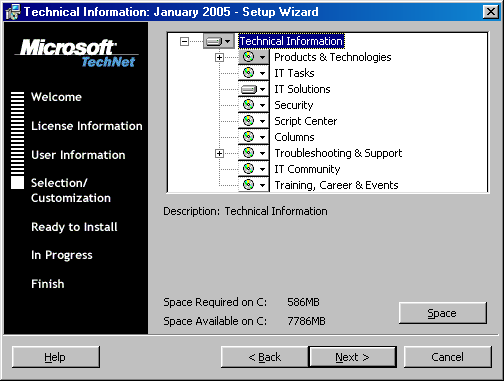Viewport: 504px width, 381px height.
Task: Click the Selection/Customization step
Action: click(x=71, y=190)
